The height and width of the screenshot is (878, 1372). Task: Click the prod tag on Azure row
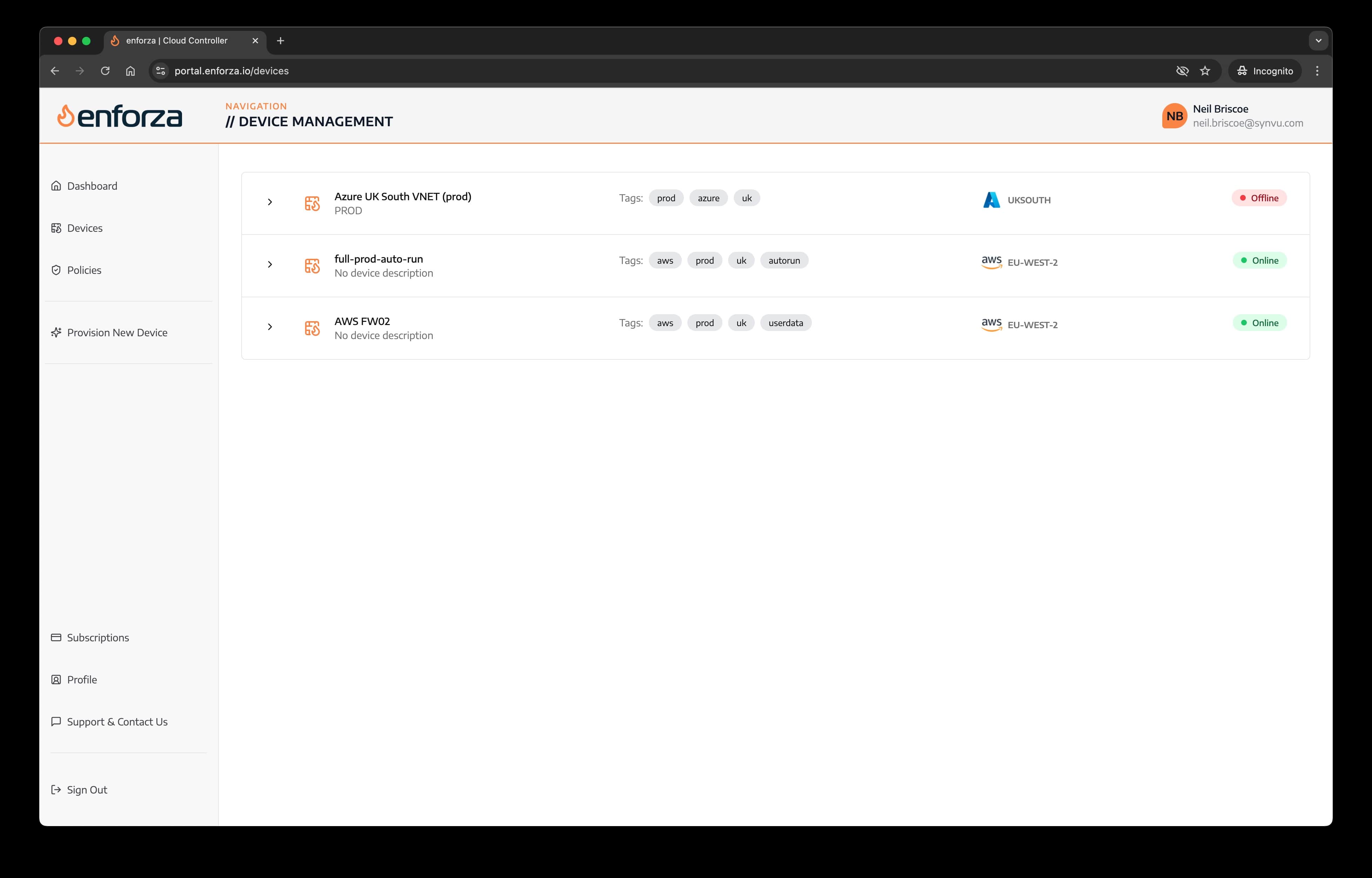(666, 198)
